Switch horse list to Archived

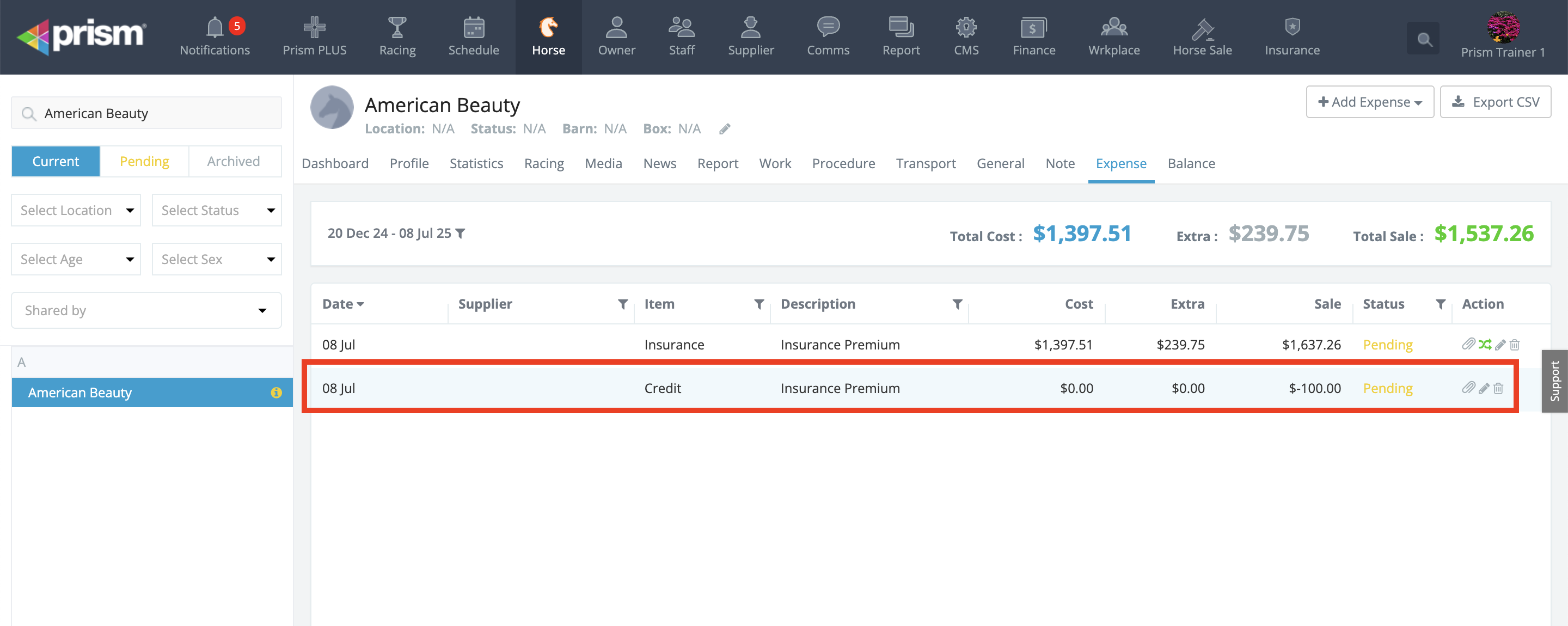233,161
